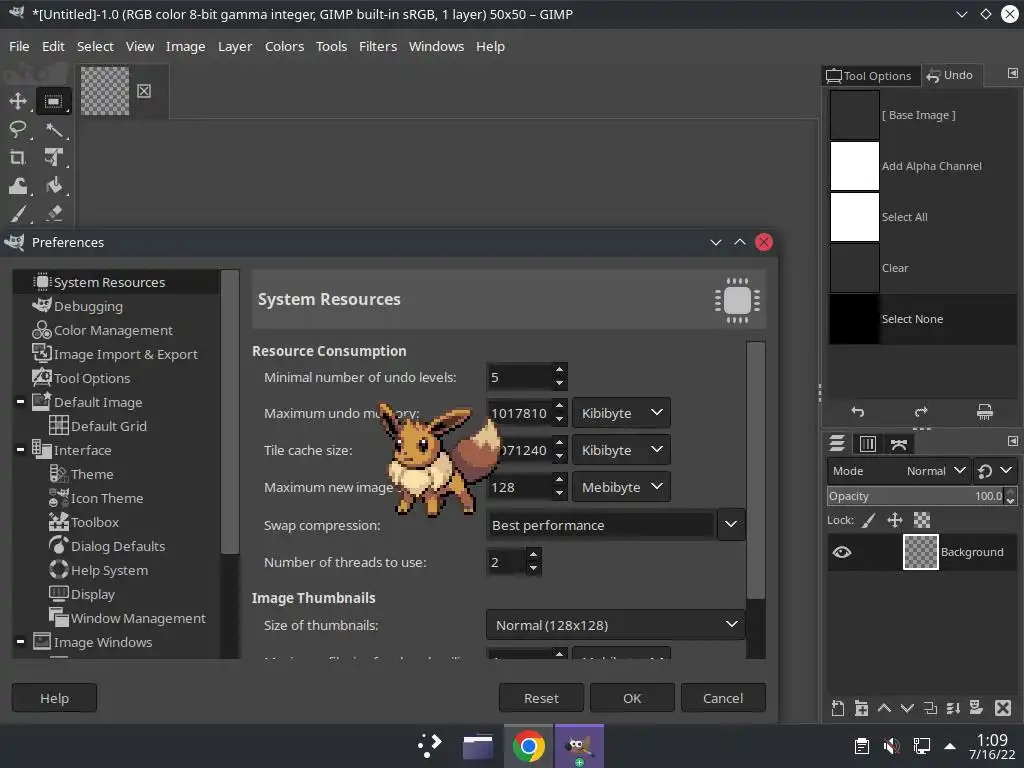Toggle lock alpha channel icon
This screenshot has height=768, width=1024.
pos(921,520)
